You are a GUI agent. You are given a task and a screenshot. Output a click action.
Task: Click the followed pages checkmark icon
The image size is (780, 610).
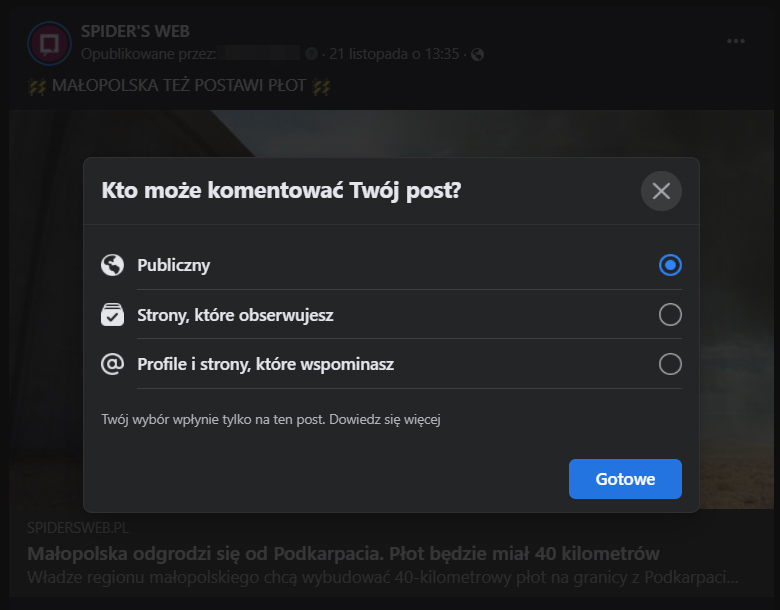point(112,314)
